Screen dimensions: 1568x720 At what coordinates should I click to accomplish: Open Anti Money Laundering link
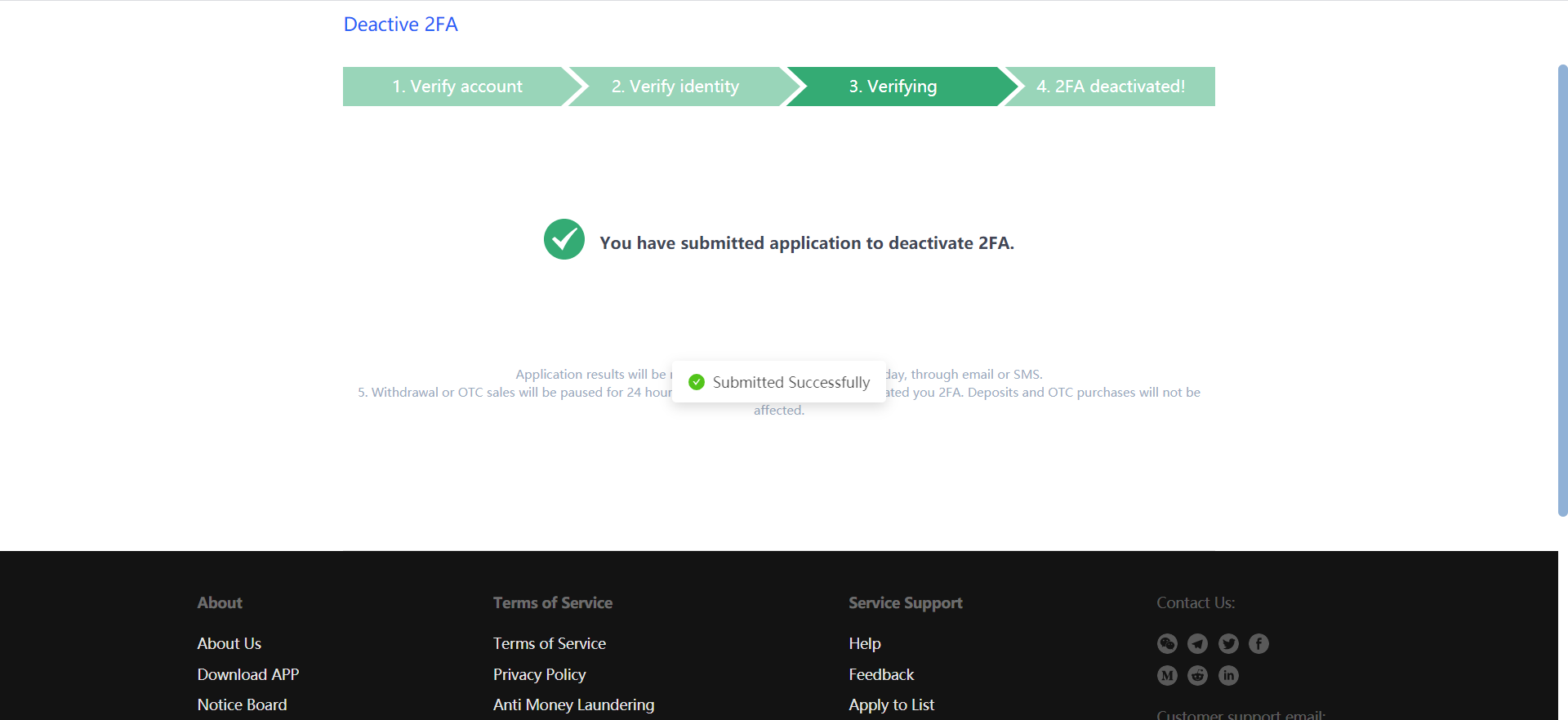coord(573,704)
